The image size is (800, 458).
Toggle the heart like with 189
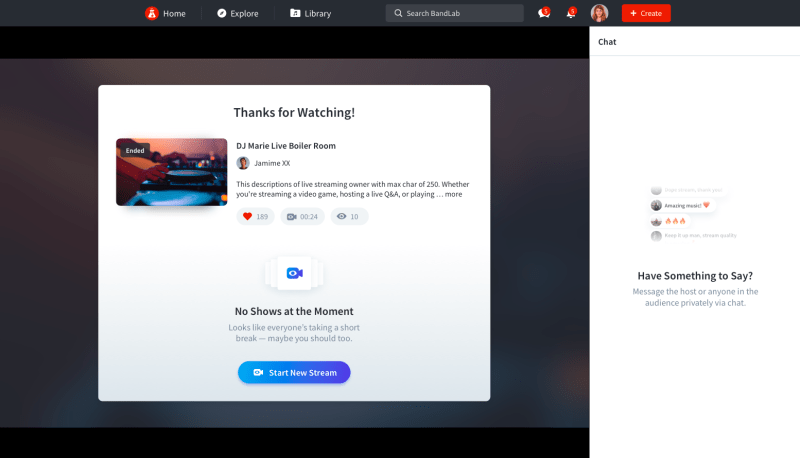[x=256, y=216]
